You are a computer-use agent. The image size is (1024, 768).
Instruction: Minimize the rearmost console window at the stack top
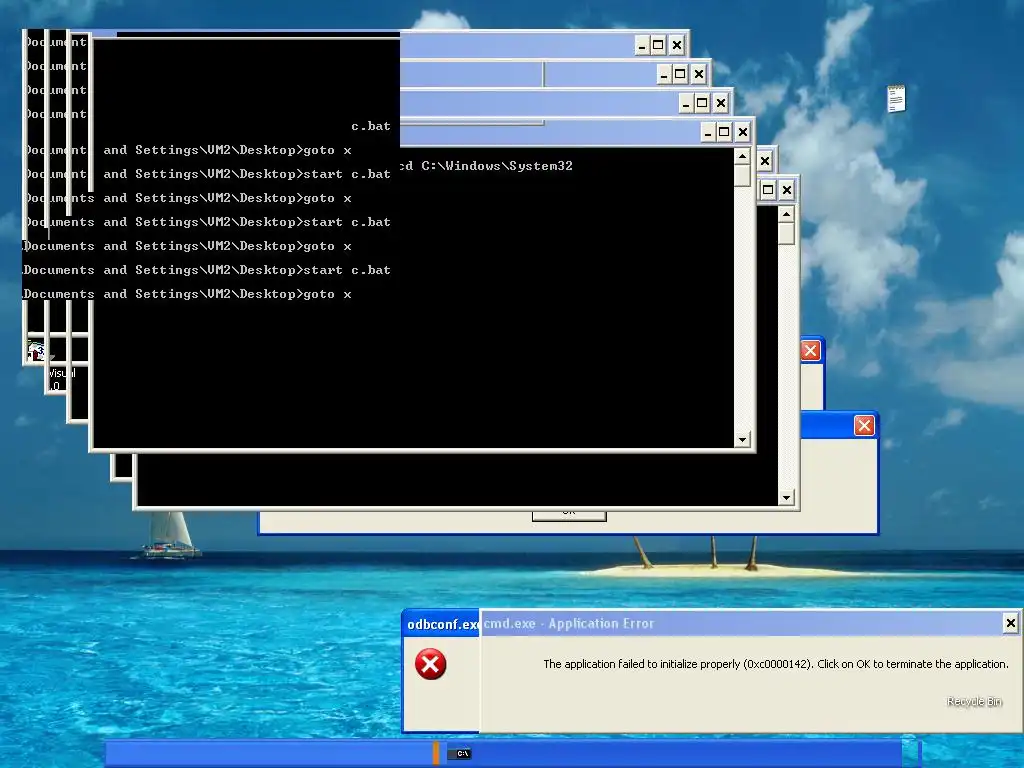pyautogui.click(x=642, y=45)
